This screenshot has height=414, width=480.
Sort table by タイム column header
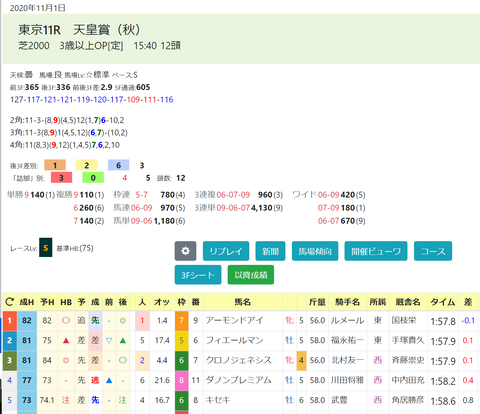[443, 302]
